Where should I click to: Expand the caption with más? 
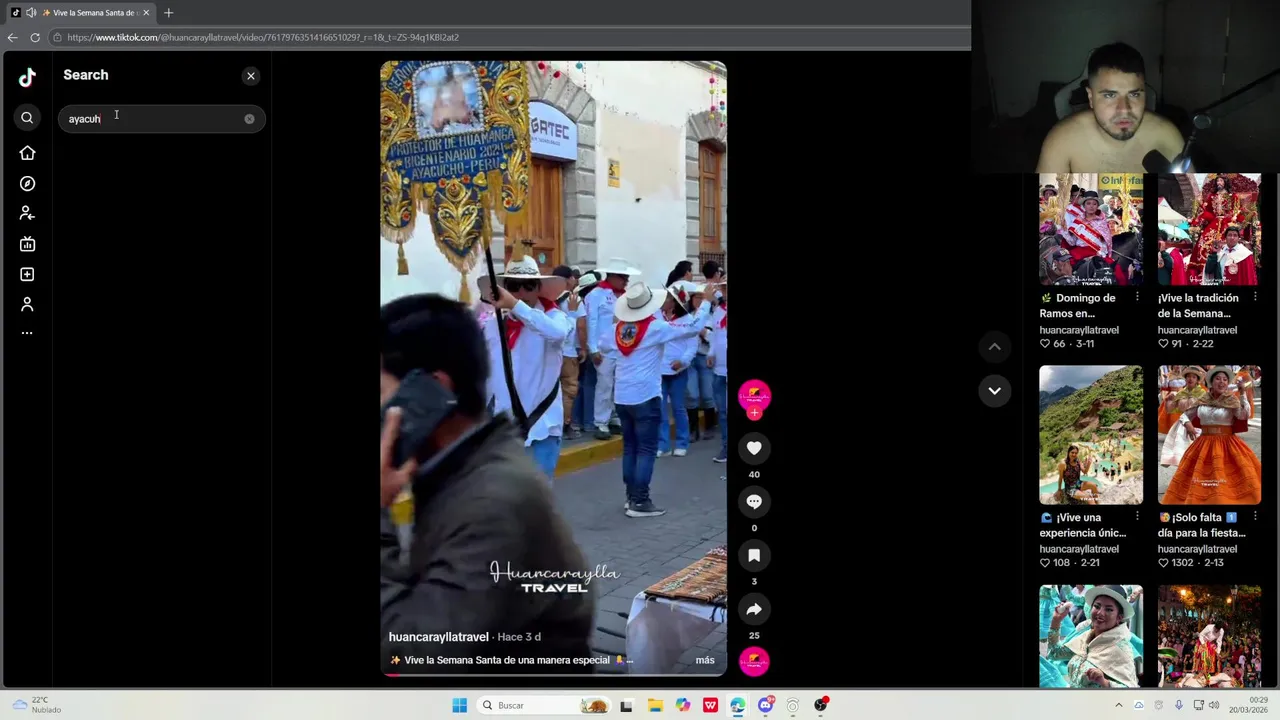pos(705,660)
